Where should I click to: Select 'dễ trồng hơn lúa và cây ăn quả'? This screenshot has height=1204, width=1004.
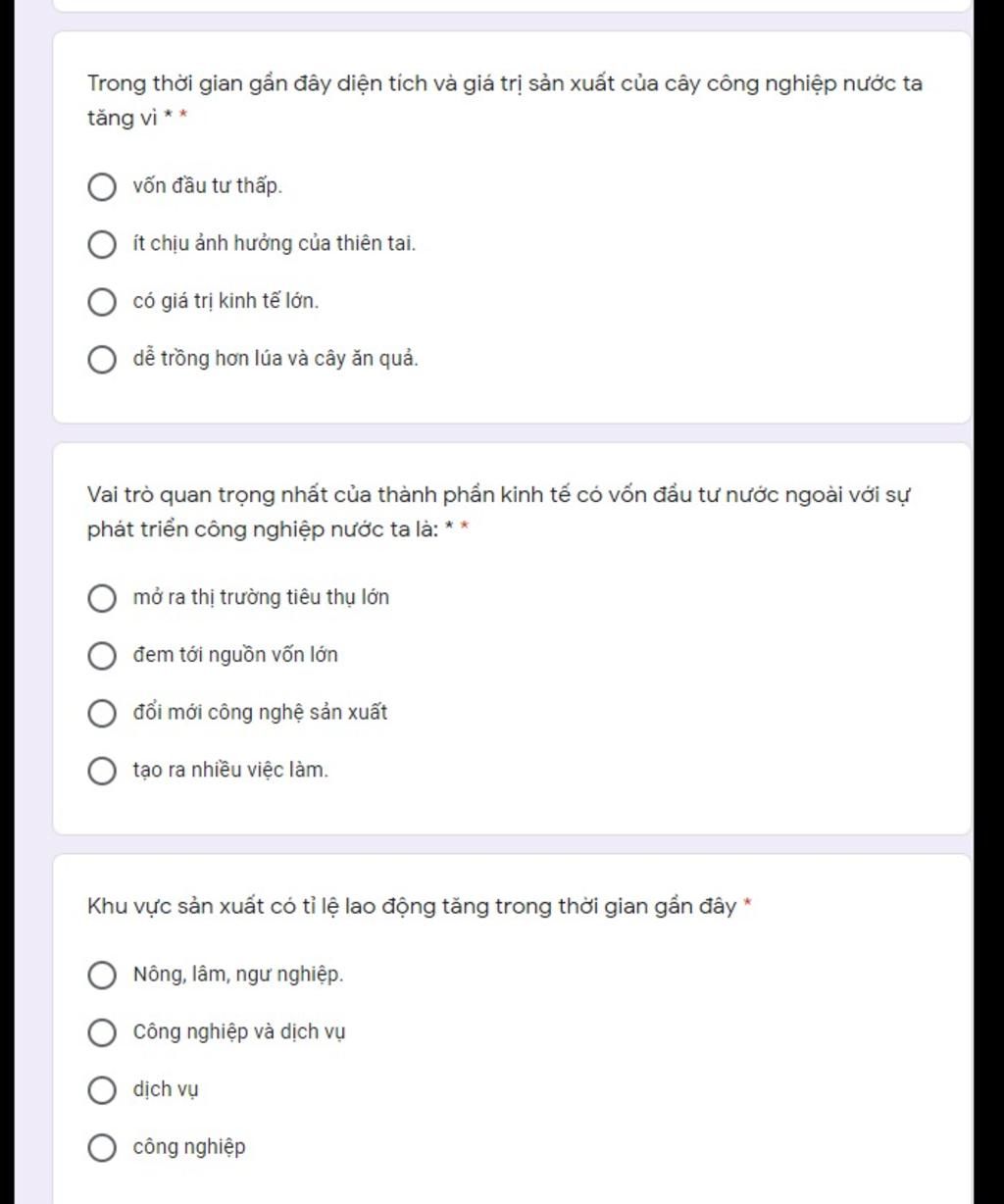(x=102, y=360)
